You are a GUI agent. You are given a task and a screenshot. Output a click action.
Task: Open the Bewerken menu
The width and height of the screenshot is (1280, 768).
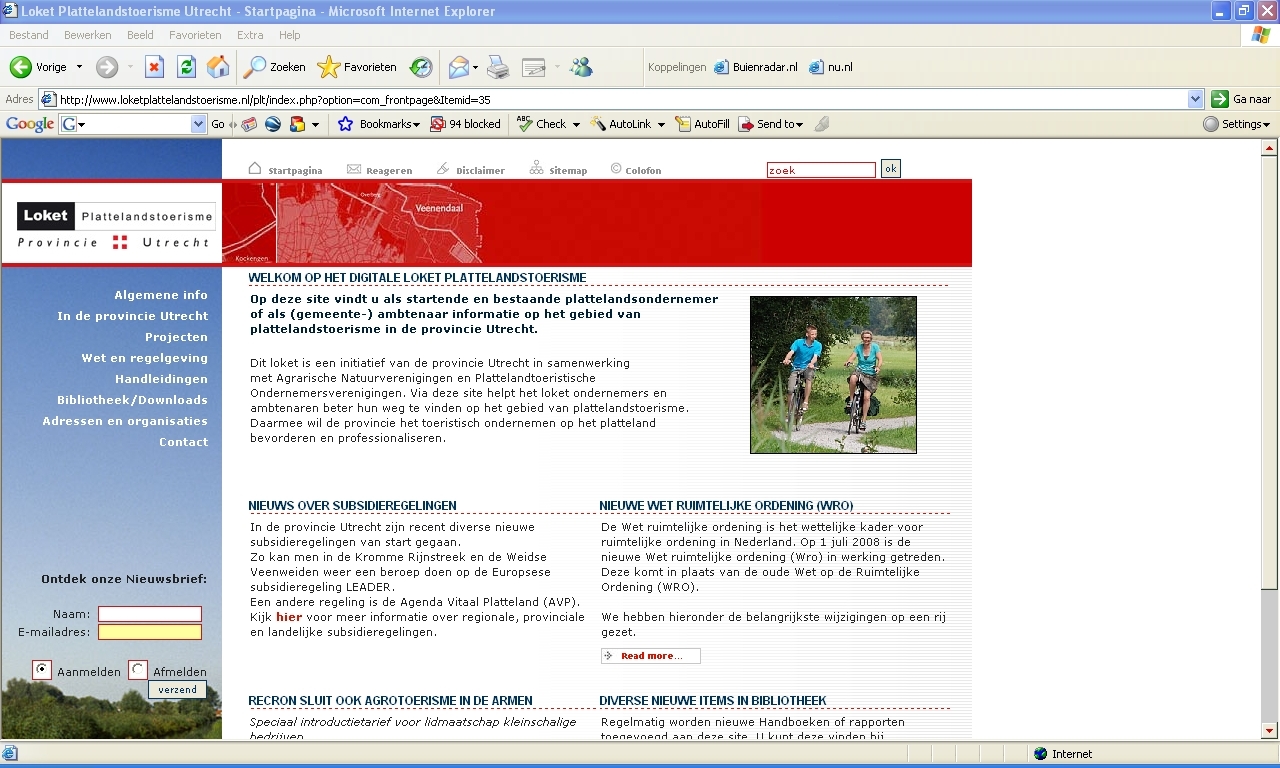click(x=88, y=35)
